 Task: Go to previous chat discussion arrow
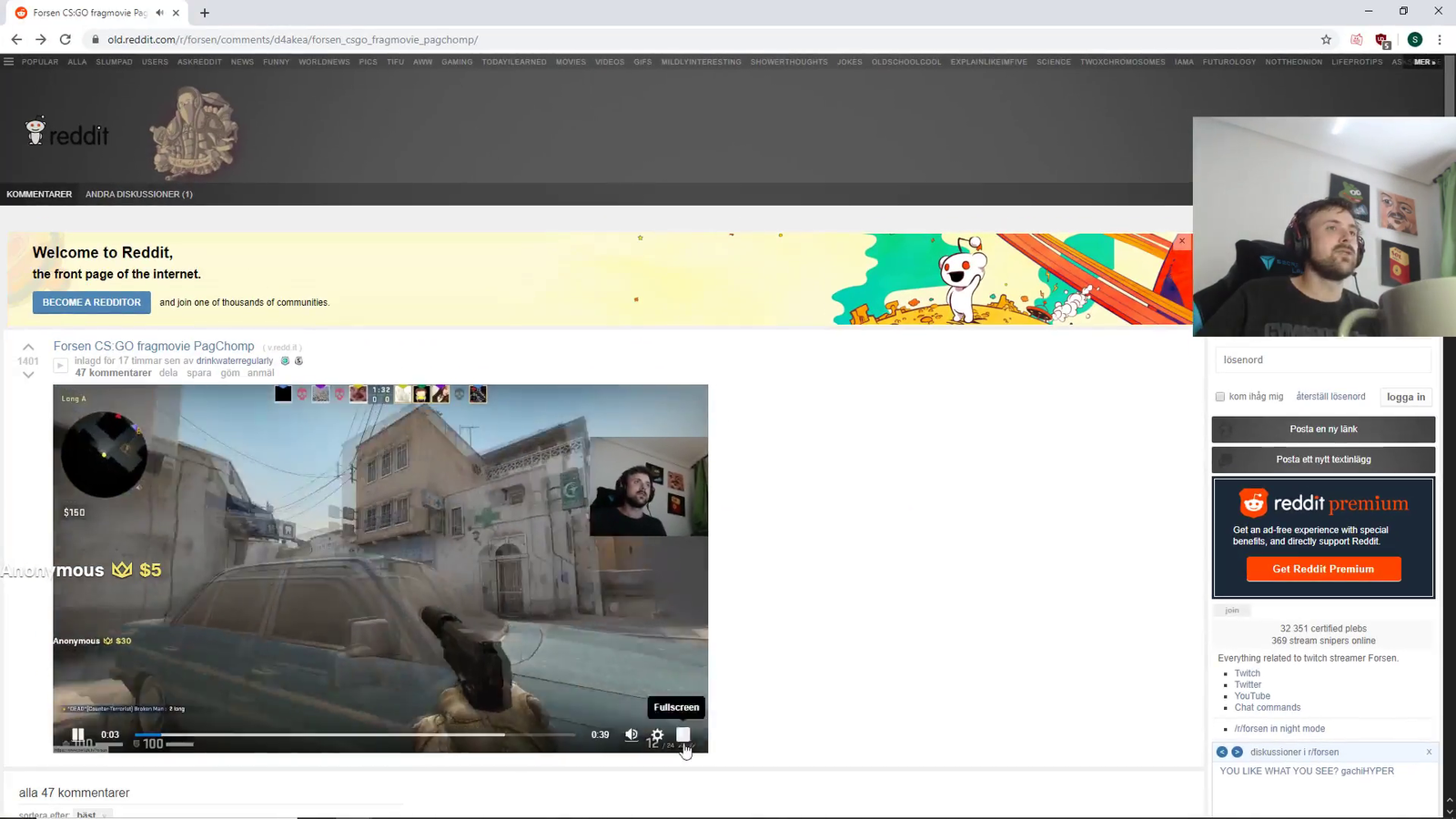(1222, 752)
